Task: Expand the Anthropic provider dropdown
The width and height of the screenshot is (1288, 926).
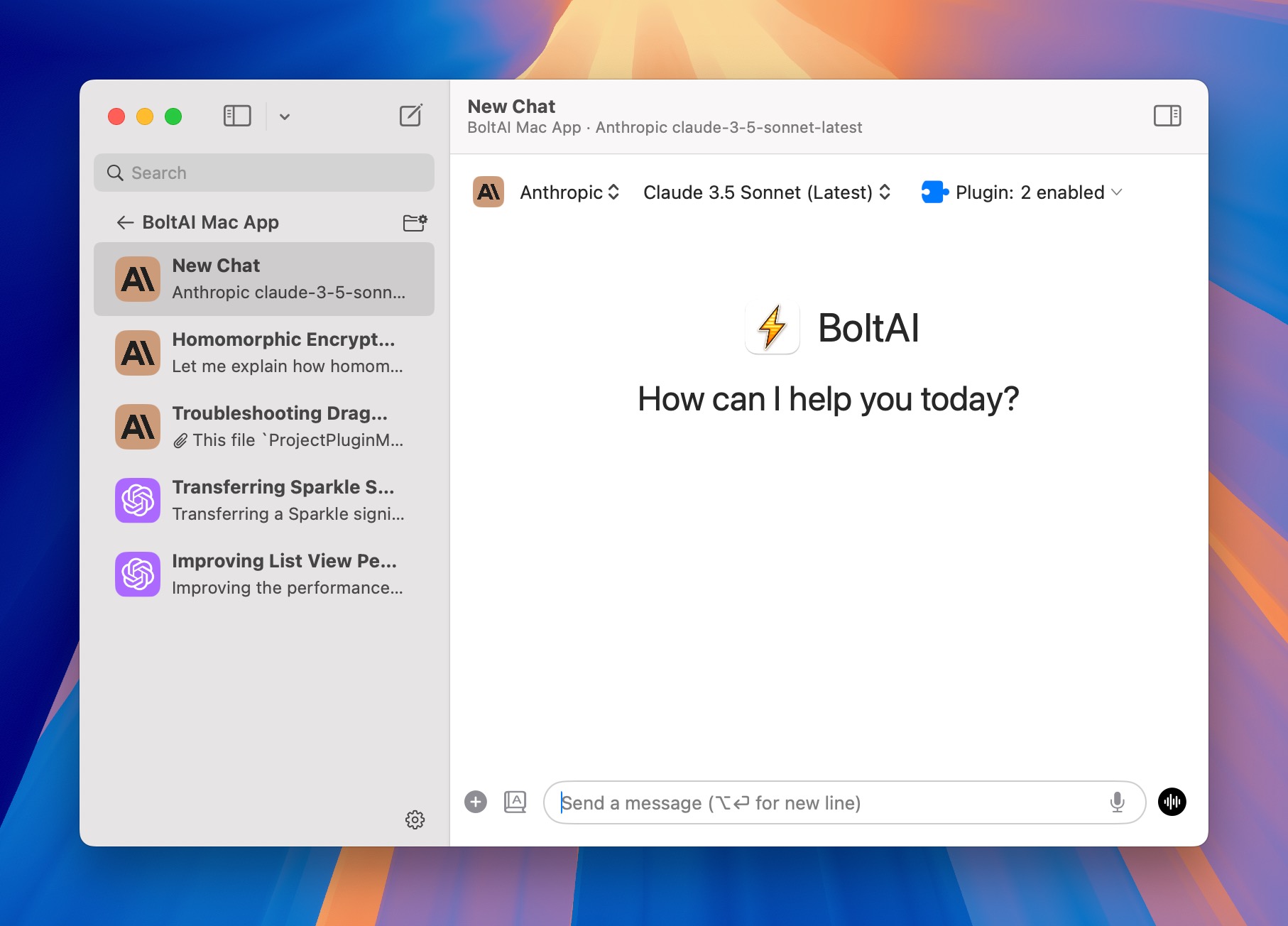Action: 569,192
